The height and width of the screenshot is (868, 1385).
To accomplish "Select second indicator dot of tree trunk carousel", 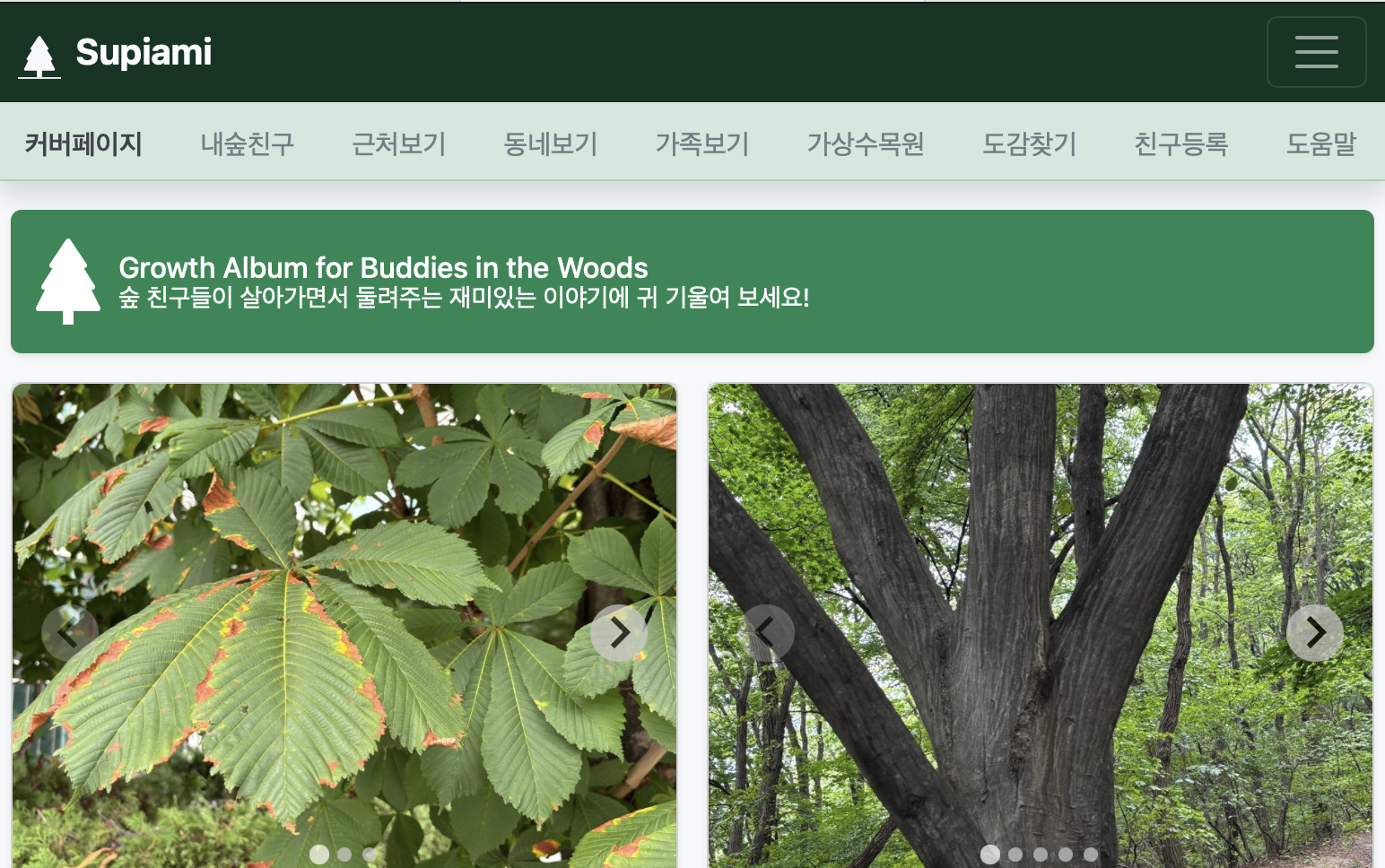I will [x=1015, y=855].
